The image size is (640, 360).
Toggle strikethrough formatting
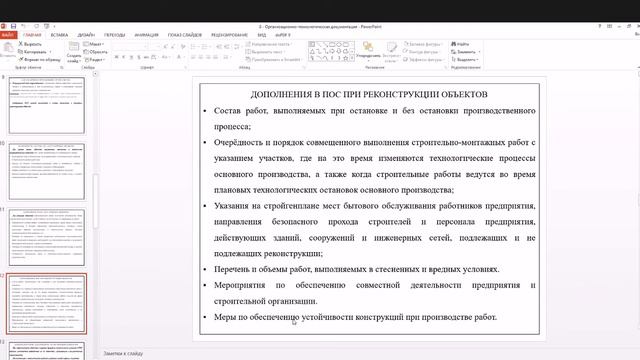(146, 57)
